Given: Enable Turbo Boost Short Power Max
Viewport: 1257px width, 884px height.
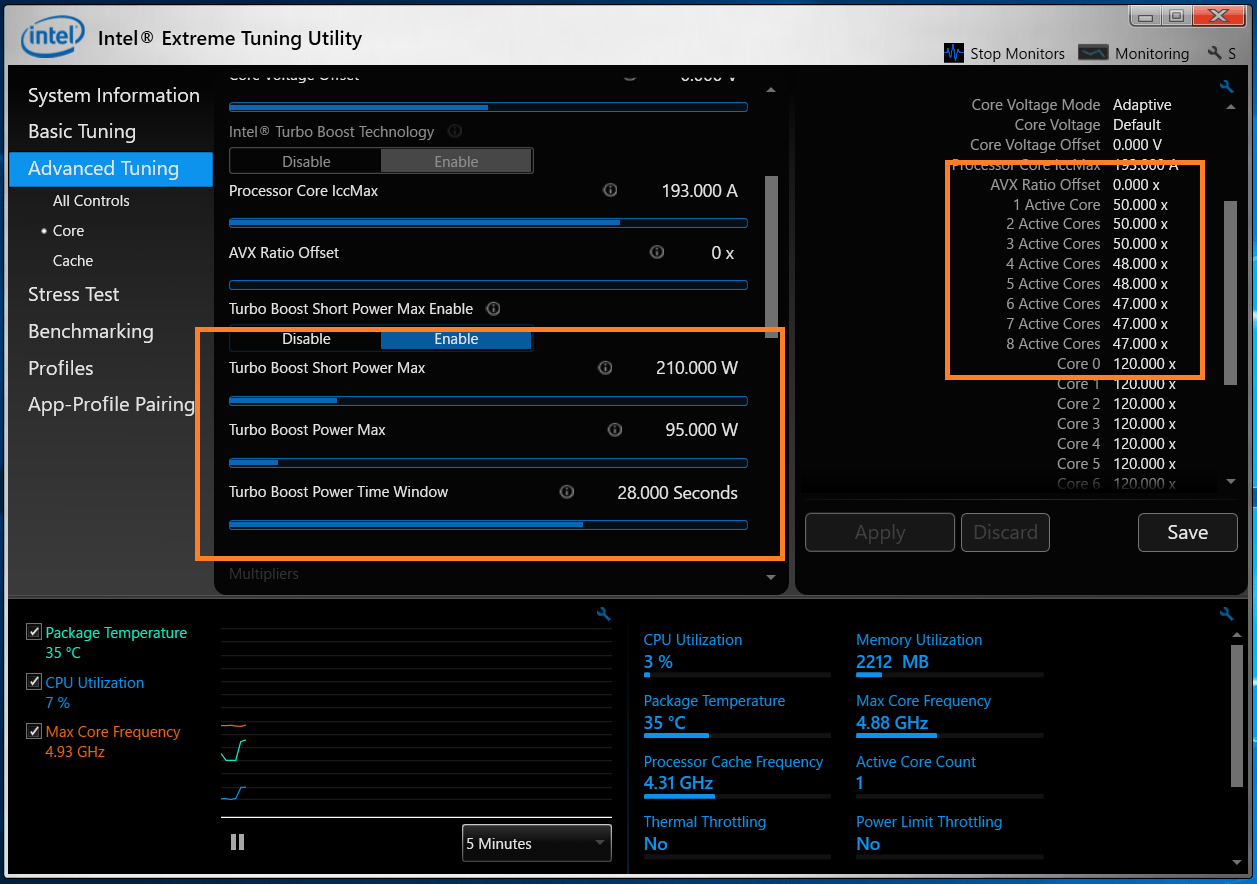Looking at the screenshot, I should coord(456,339).
